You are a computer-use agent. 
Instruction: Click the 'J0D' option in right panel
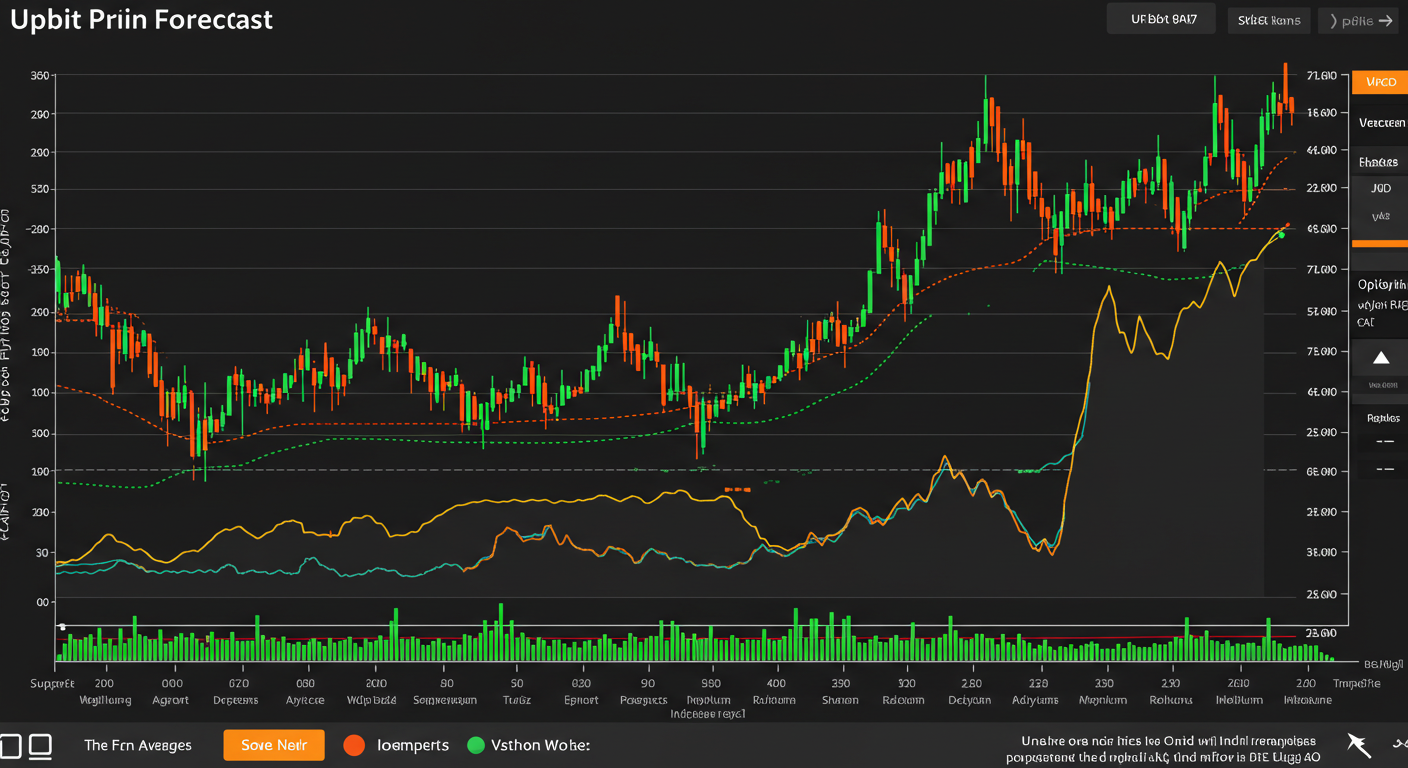[x=1380, y=188]
